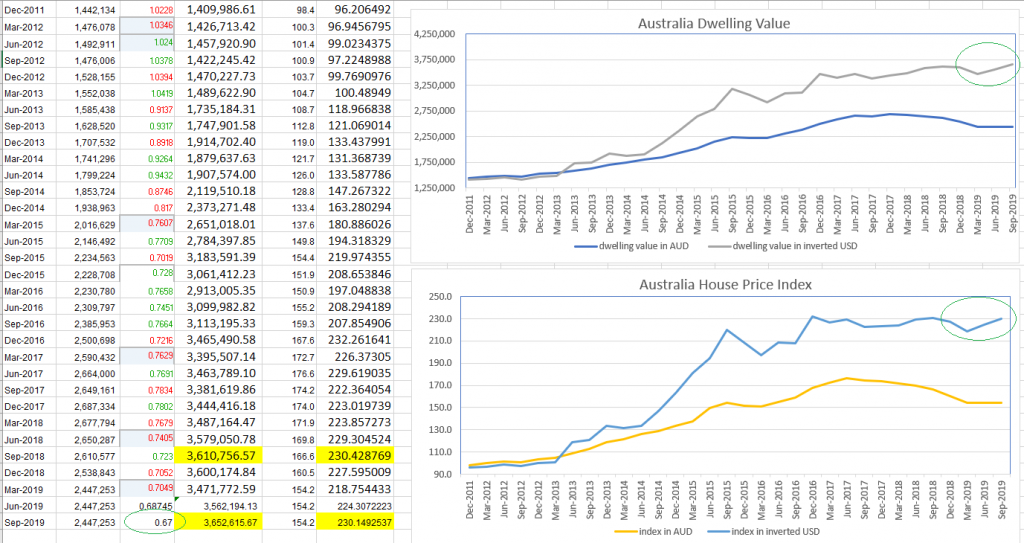1024x543 pixels.
Task: Click the Mar-2013 value 1,552,038
Action: coord(95,93)
